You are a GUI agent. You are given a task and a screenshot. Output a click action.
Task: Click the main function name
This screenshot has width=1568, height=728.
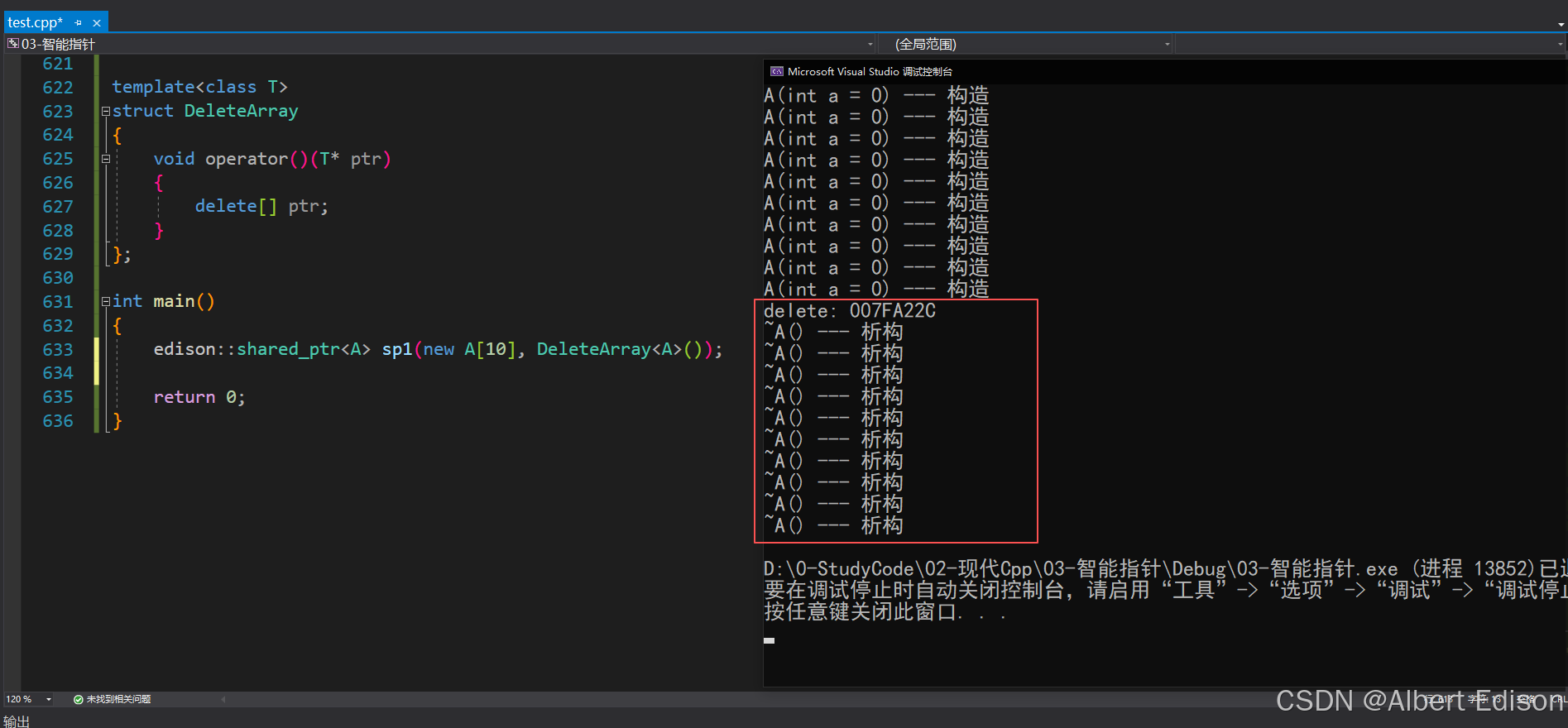(174, 301)
